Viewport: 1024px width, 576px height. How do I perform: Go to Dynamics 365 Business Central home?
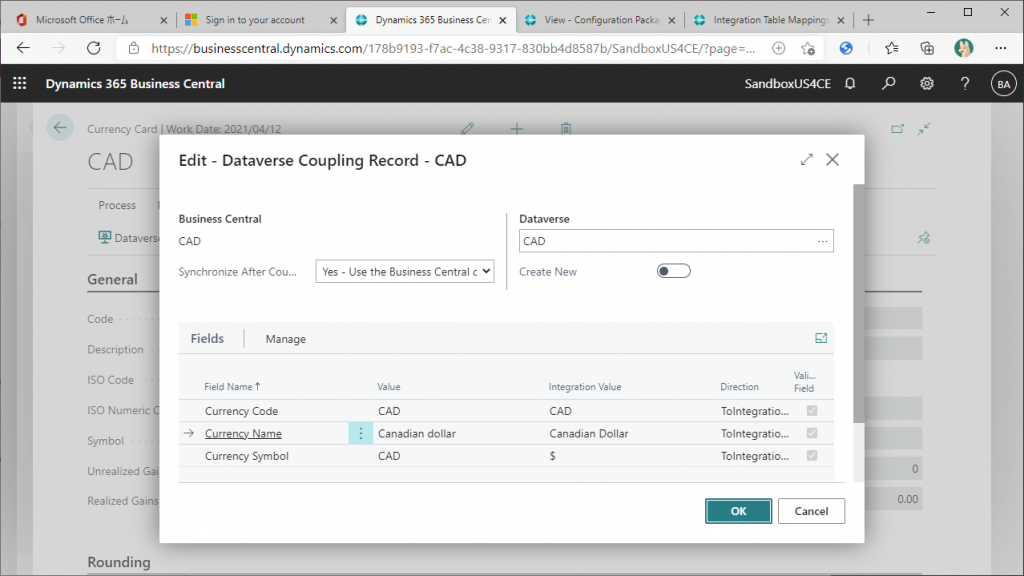[135, 84]
